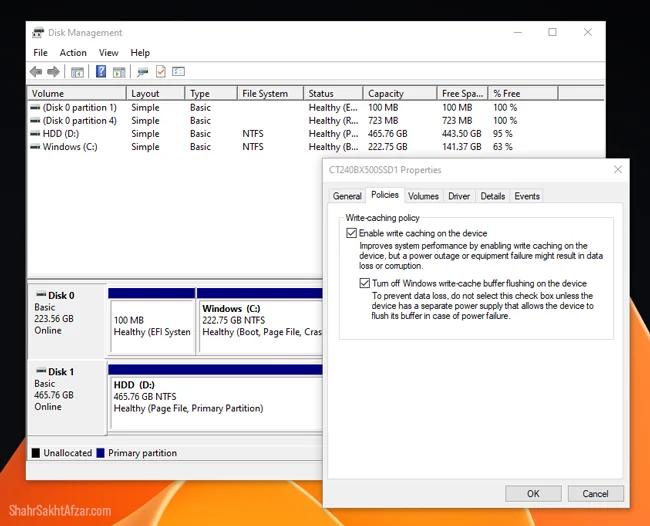Open the Driver tab
Viewport: 650px width, 526px height.
point(459,196)
